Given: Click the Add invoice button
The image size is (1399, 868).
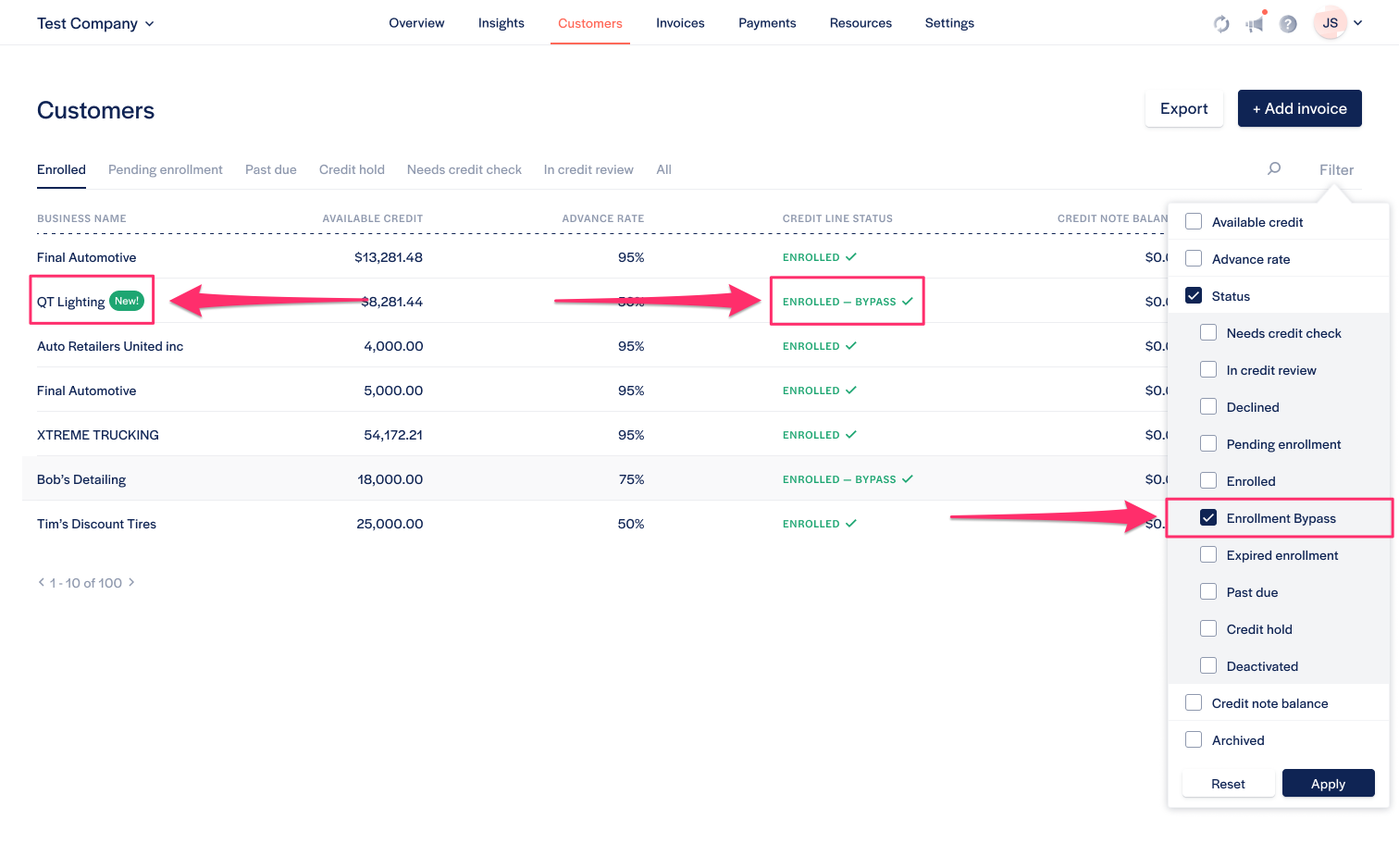Looking at the screenshot, I should tap(1299, 108).
